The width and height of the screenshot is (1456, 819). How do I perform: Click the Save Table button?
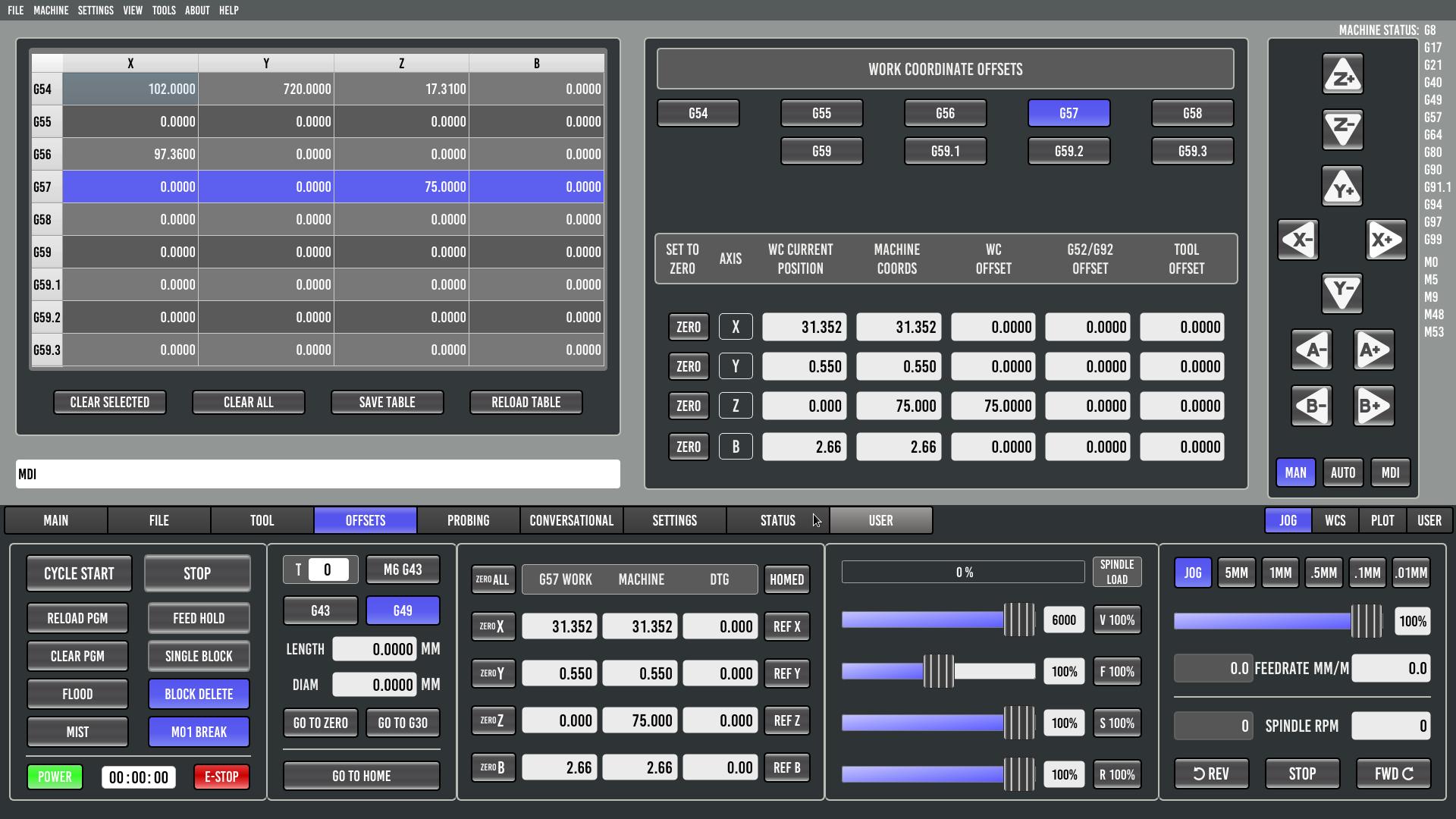point(387,402)
